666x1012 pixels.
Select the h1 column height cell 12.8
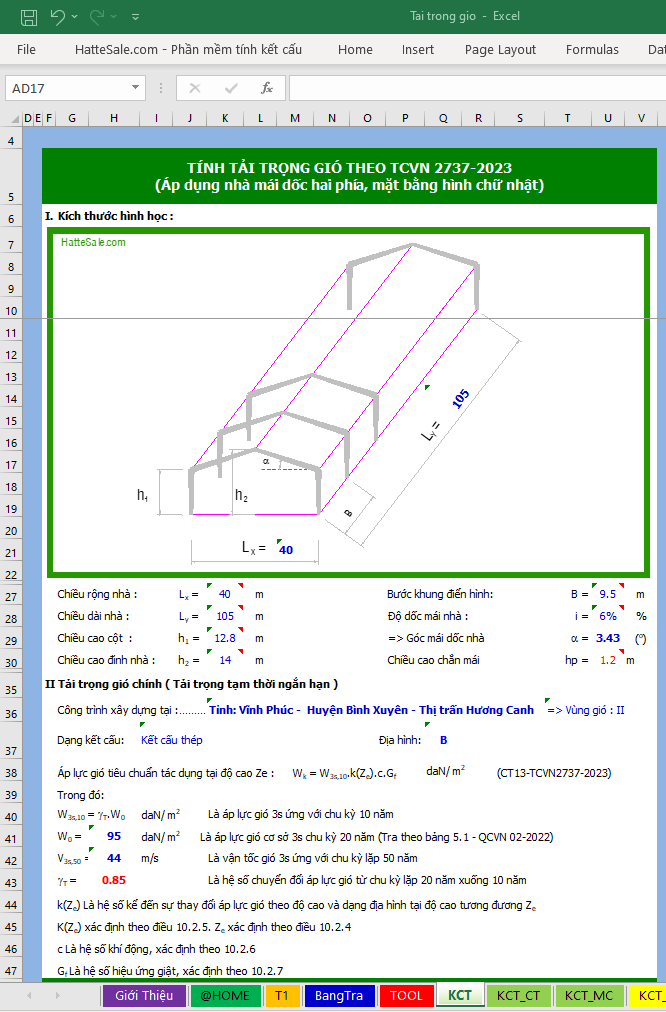click(x=225, y=638)
